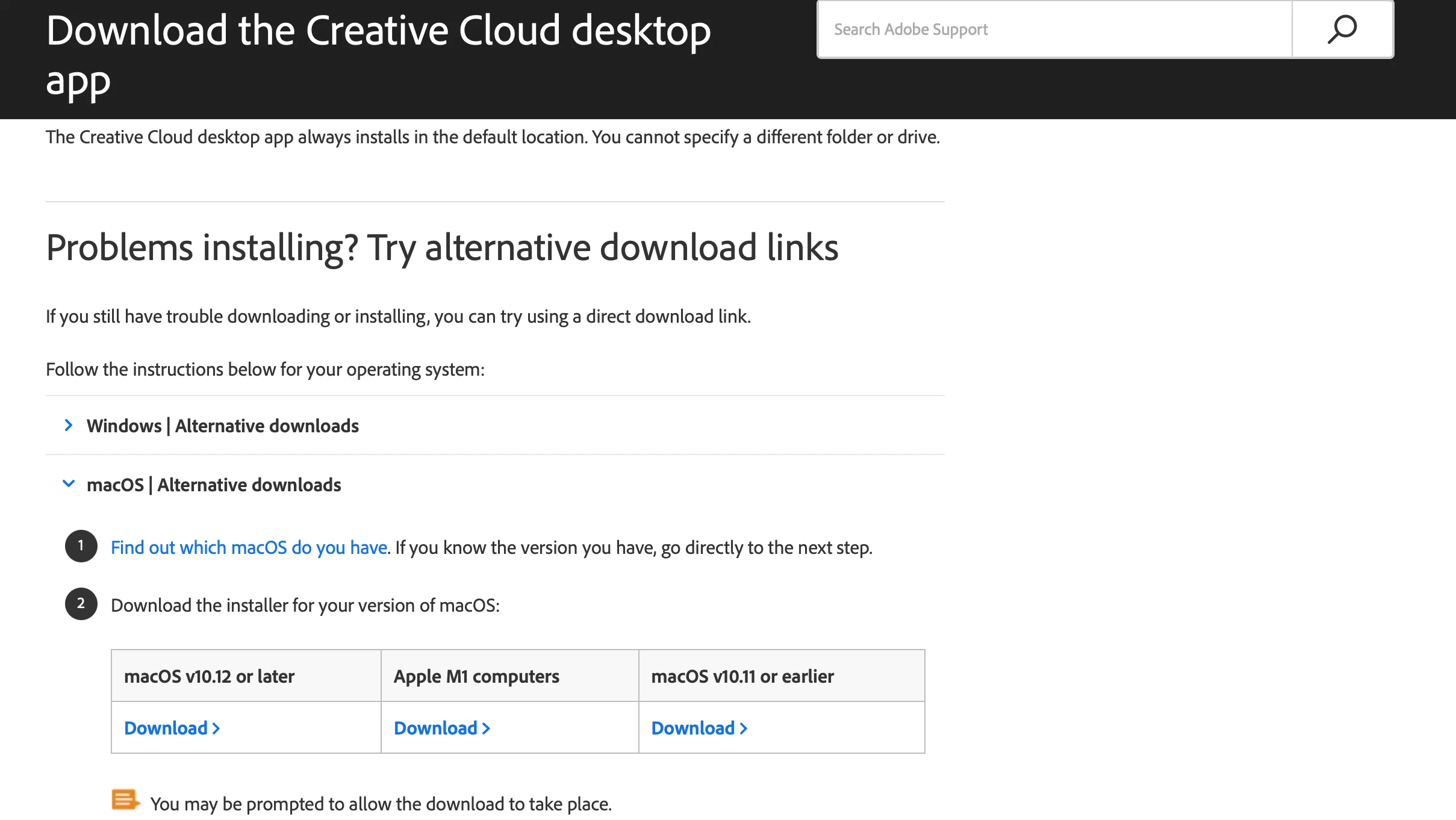Click the orange note icon

click(125, 800)
